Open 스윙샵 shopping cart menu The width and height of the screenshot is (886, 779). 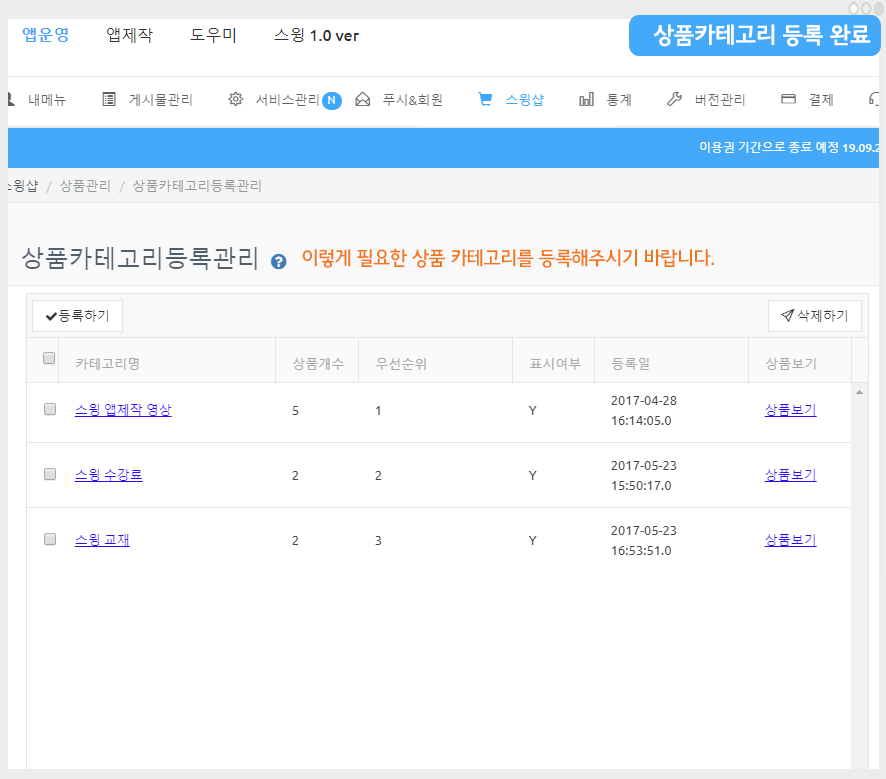click(511, 100)
